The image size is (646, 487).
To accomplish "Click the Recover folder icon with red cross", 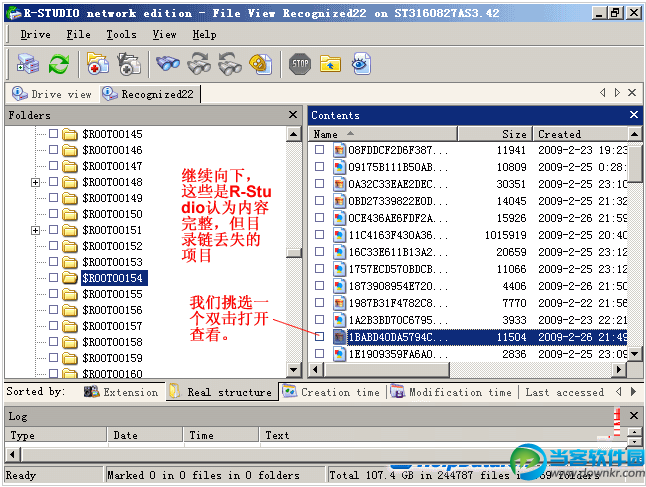I will coord(98,64).
